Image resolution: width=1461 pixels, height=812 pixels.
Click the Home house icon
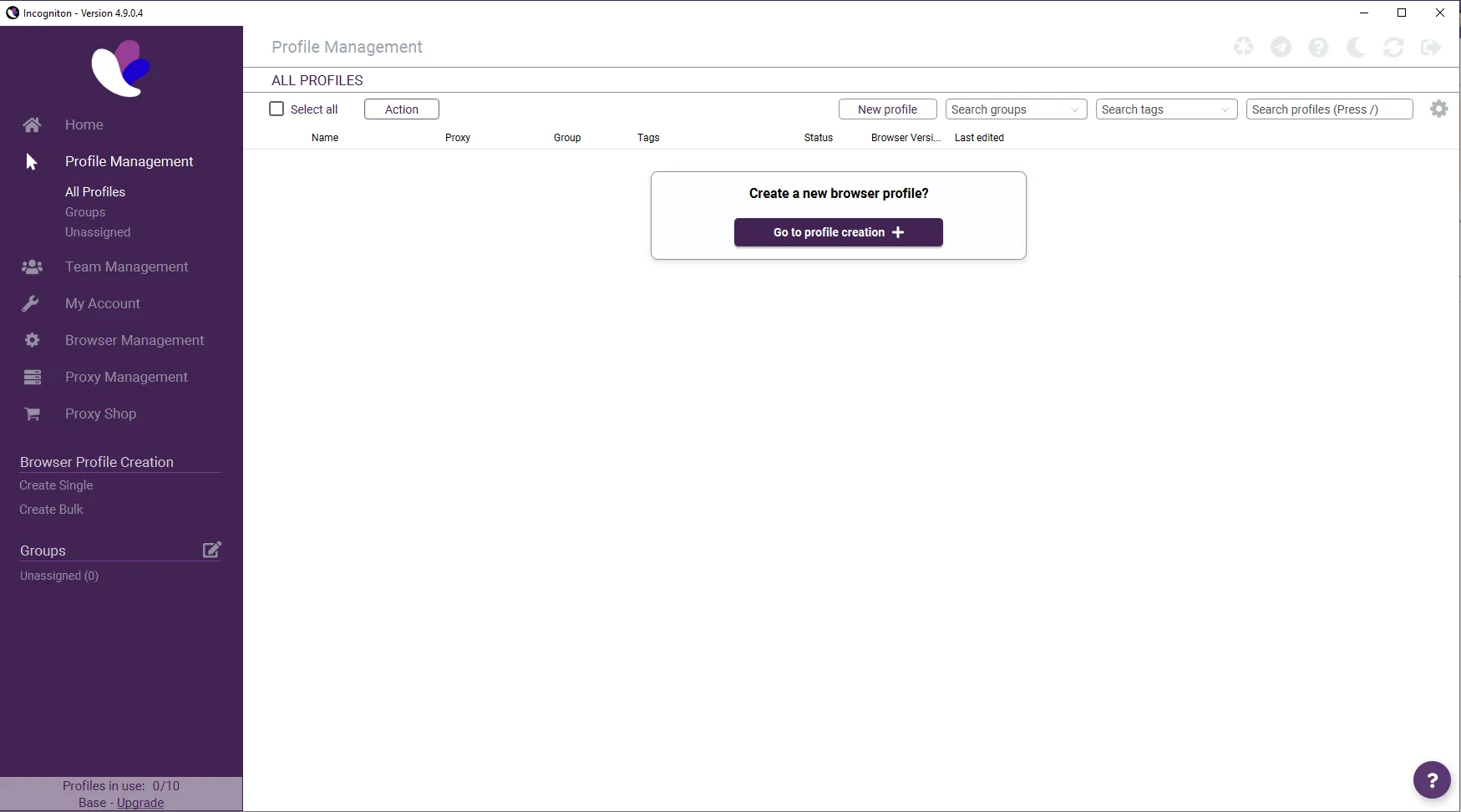click(x=32, y=124)
